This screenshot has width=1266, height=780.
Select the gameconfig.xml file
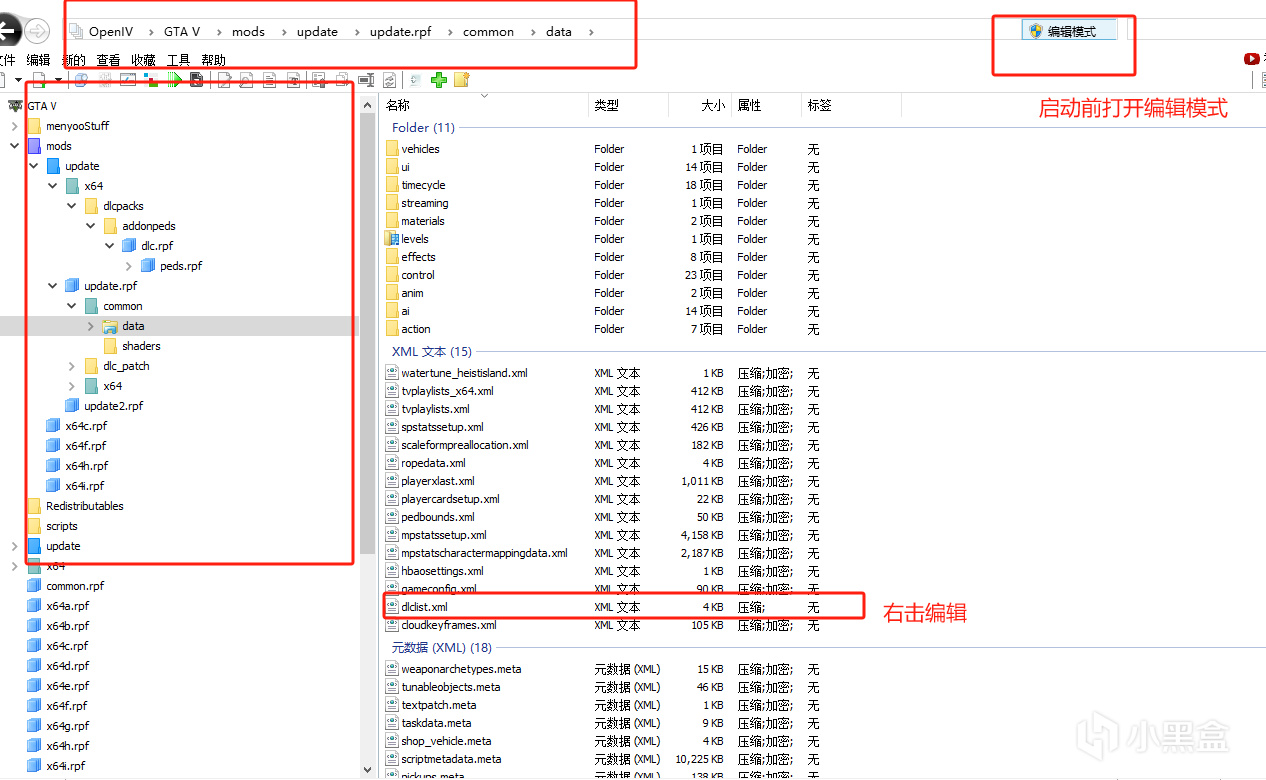[x=439, y=589]
